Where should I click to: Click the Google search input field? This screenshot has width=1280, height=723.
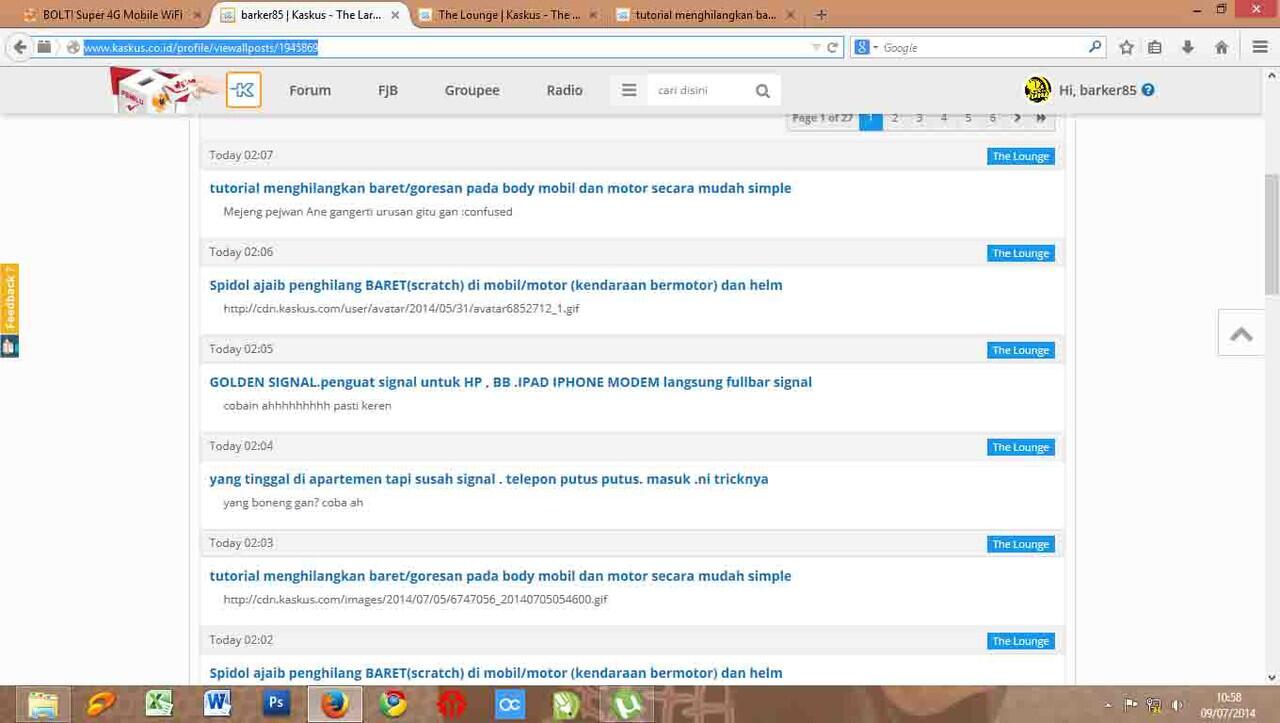tap(983, 47)
